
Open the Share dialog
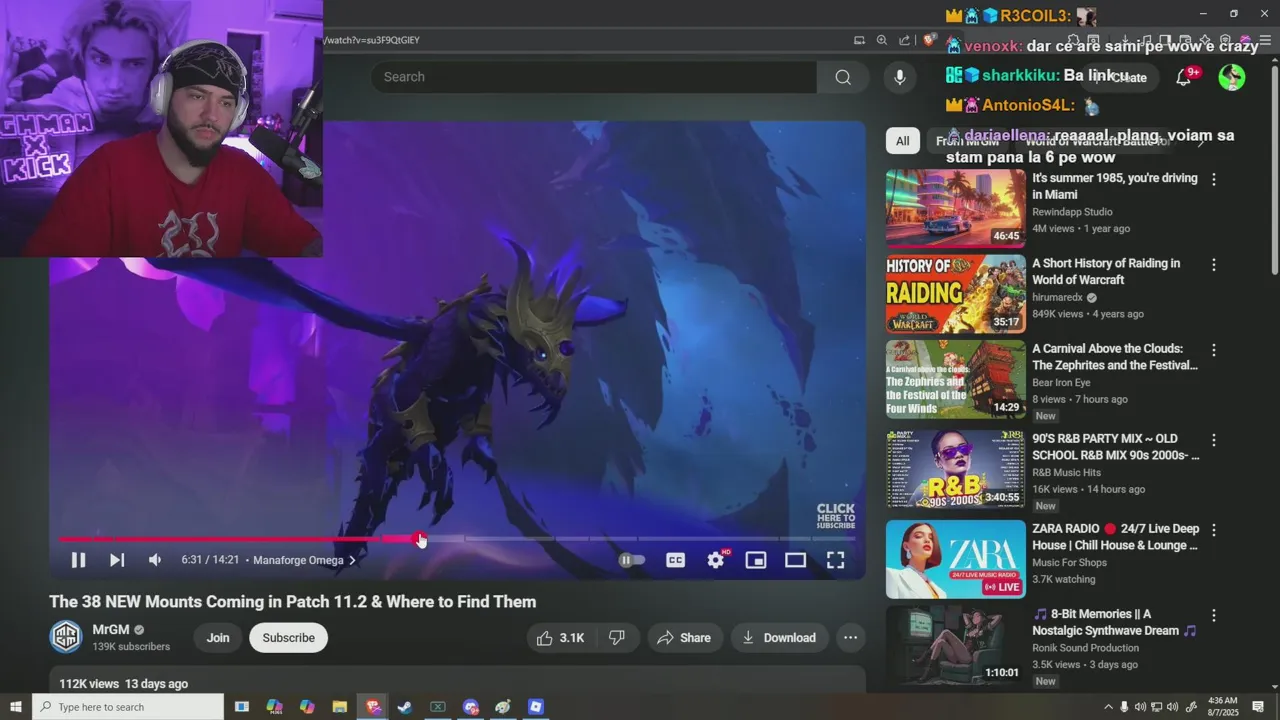coord(684,638)
